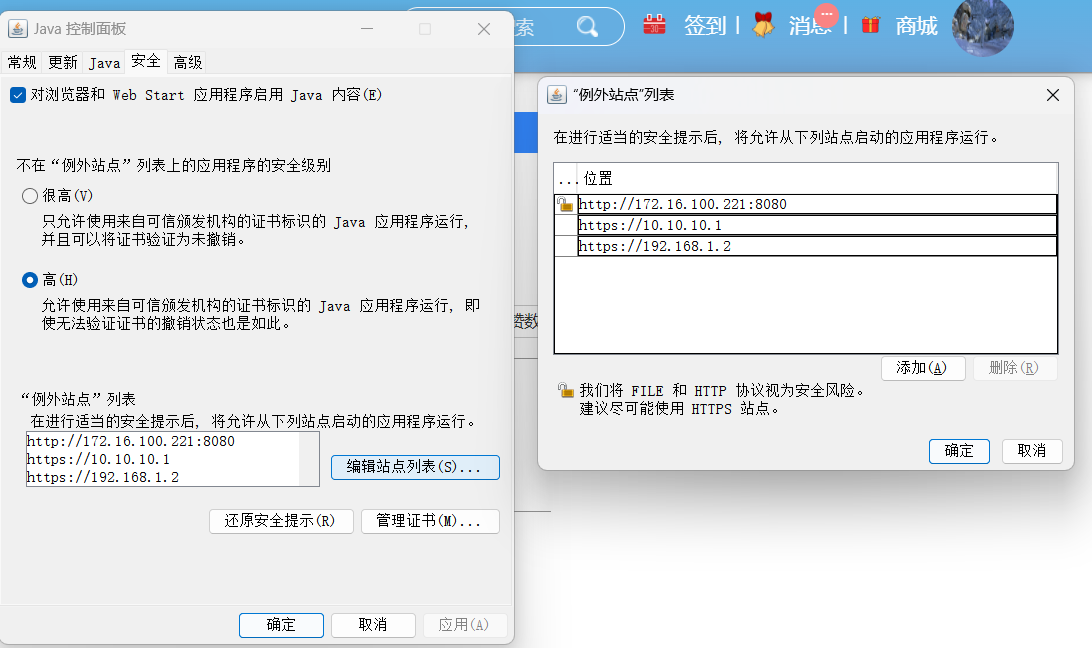This screenshot has width=1092, height=648.
Task: Click 取消 in the "例外站点"列表 dialog
Action: [1032, 451]
